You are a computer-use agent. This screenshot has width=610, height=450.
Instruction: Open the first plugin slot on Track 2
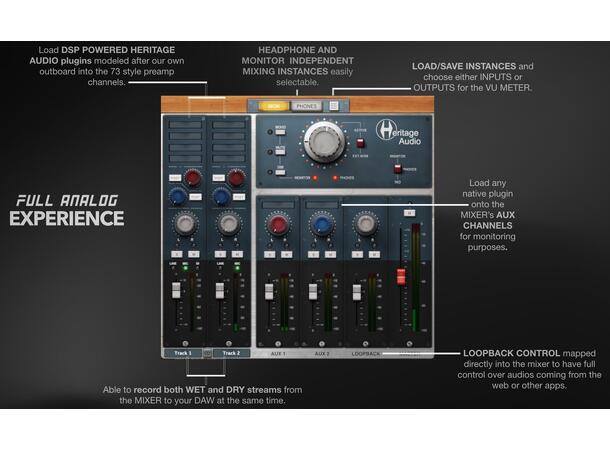tap(229, 124)
